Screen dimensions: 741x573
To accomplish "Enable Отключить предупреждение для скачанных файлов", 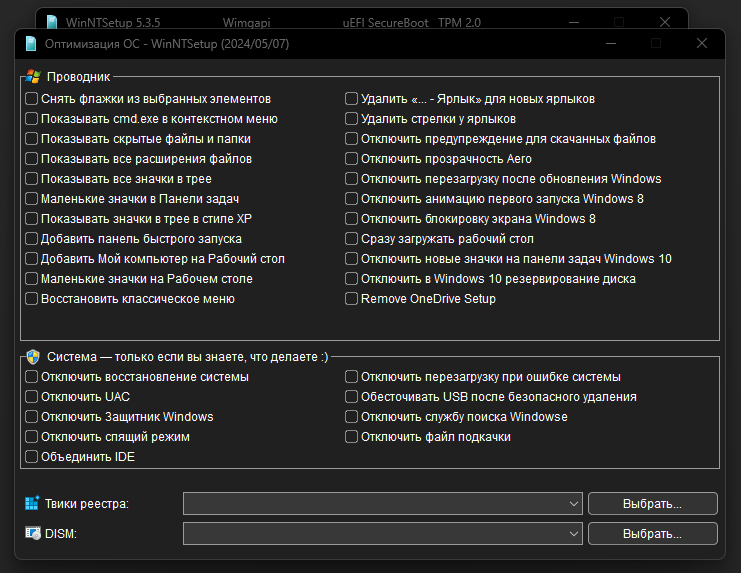I will pos(351,139).
